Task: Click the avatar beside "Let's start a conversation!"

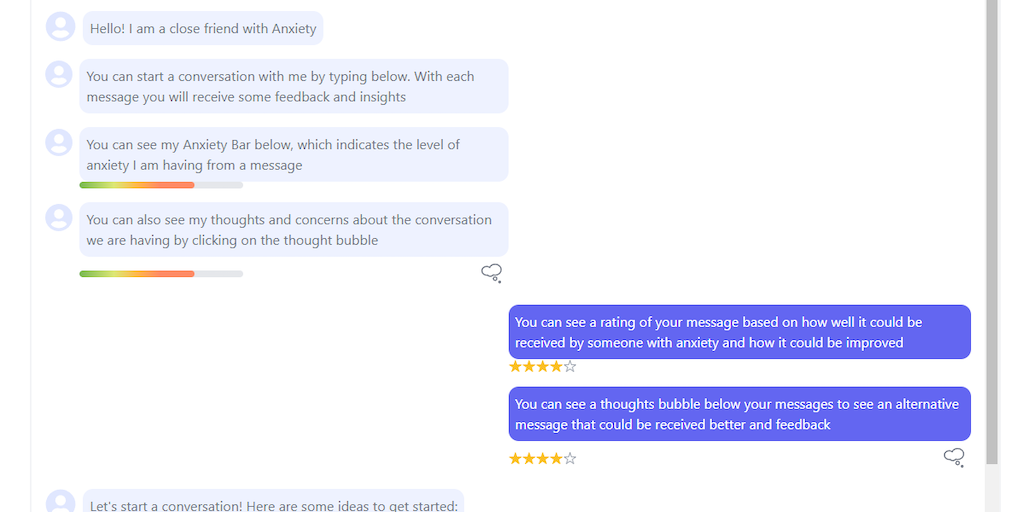Action: tap(60, 503)
